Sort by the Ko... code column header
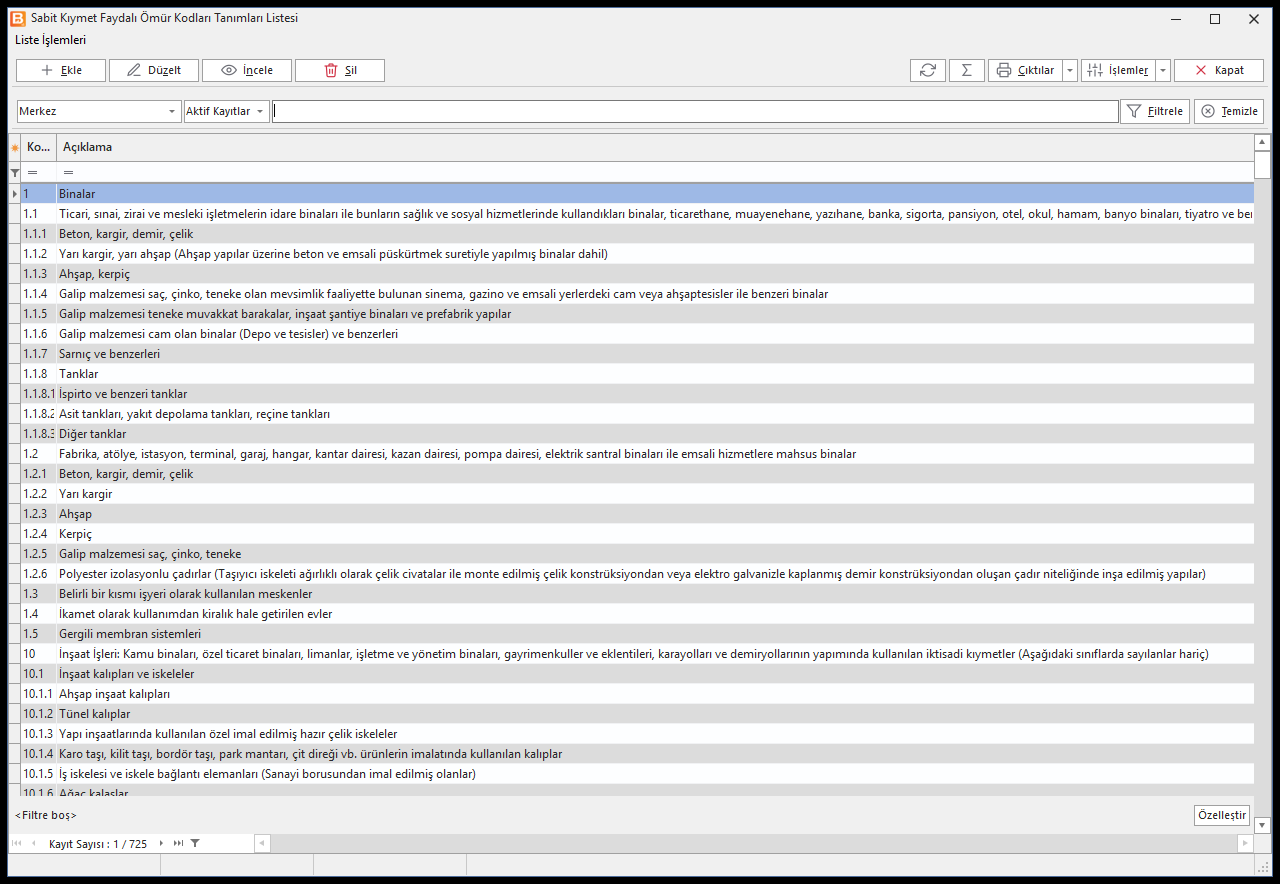This screenshot has width=1280, height=884. (x=39, y=147)
